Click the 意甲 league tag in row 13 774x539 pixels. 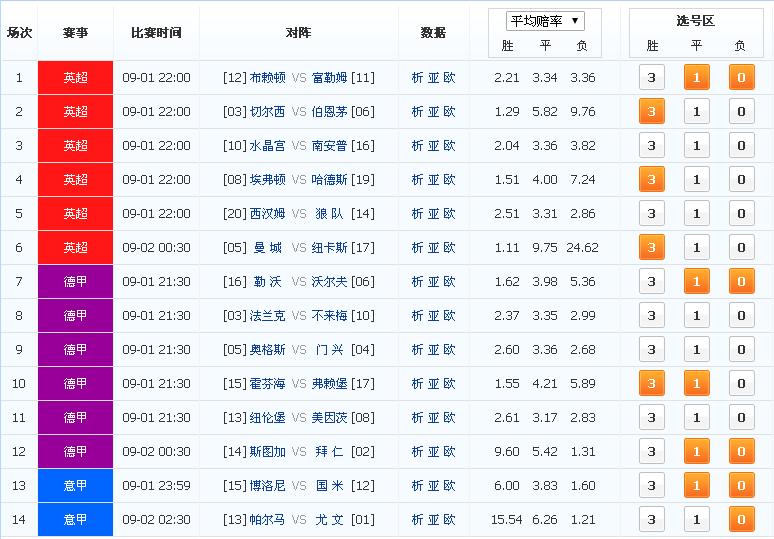click(x=76, y=486)
